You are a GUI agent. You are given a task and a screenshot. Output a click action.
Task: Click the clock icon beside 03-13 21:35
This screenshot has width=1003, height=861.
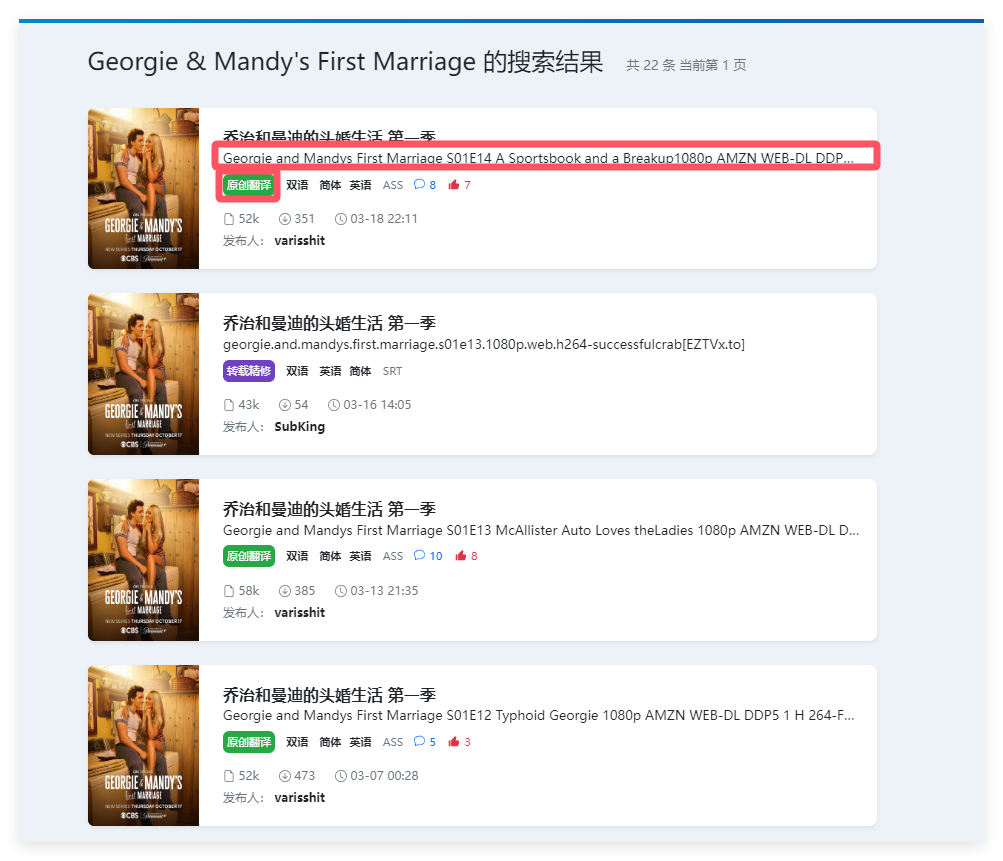point(341,590)
